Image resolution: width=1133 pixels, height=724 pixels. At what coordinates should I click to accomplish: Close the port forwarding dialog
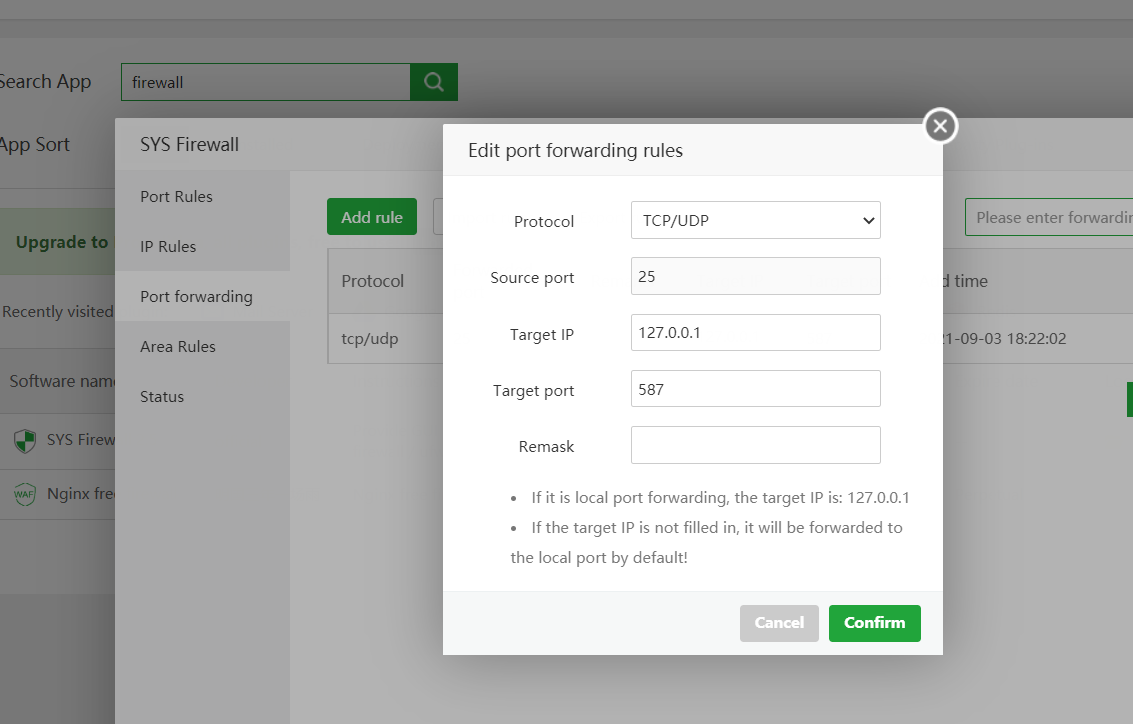[939, 126]
